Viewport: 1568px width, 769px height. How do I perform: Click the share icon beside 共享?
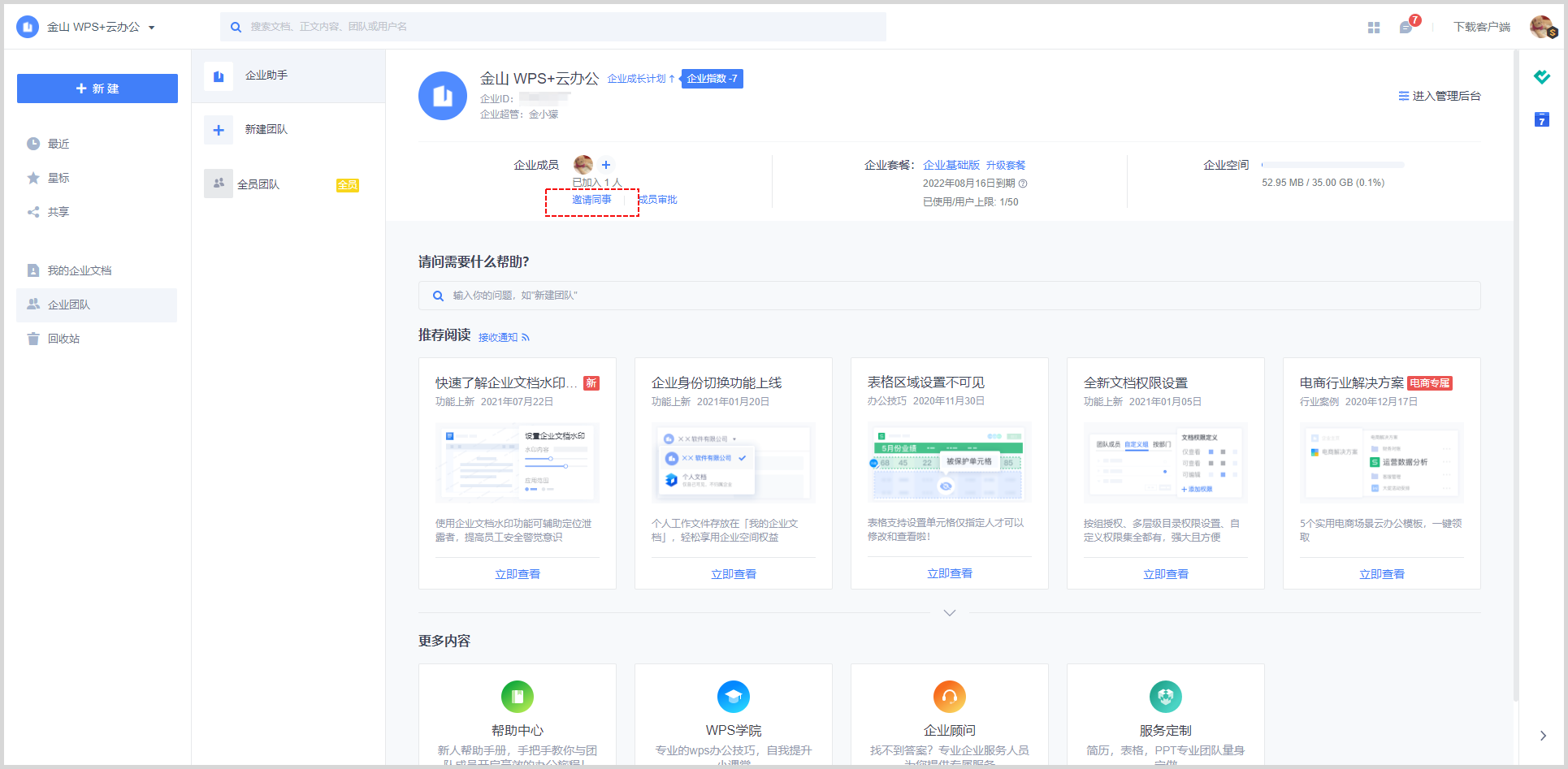pos(33,212)
